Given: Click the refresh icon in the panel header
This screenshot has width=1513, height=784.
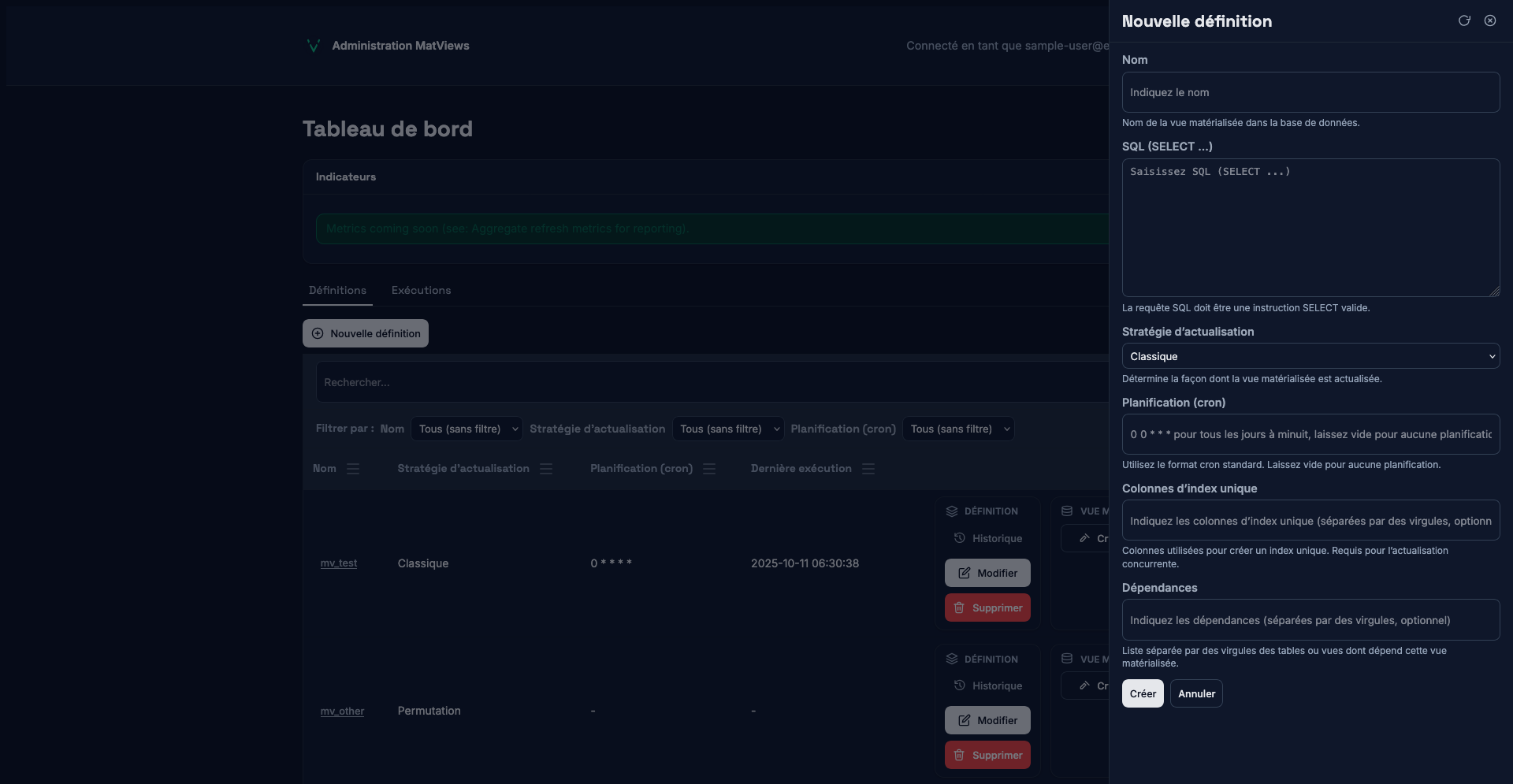Looking at the screenshot, I should pyautogui.click(x=1464, y=20).
